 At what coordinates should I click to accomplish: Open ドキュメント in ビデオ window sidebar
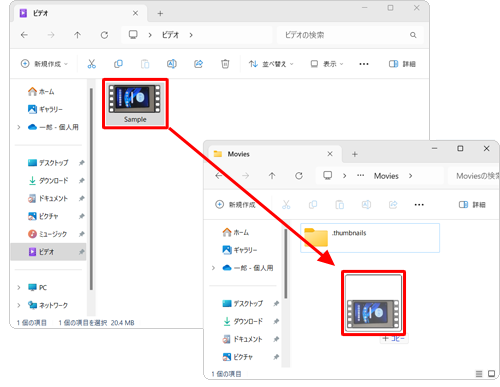tap(48, 198)
